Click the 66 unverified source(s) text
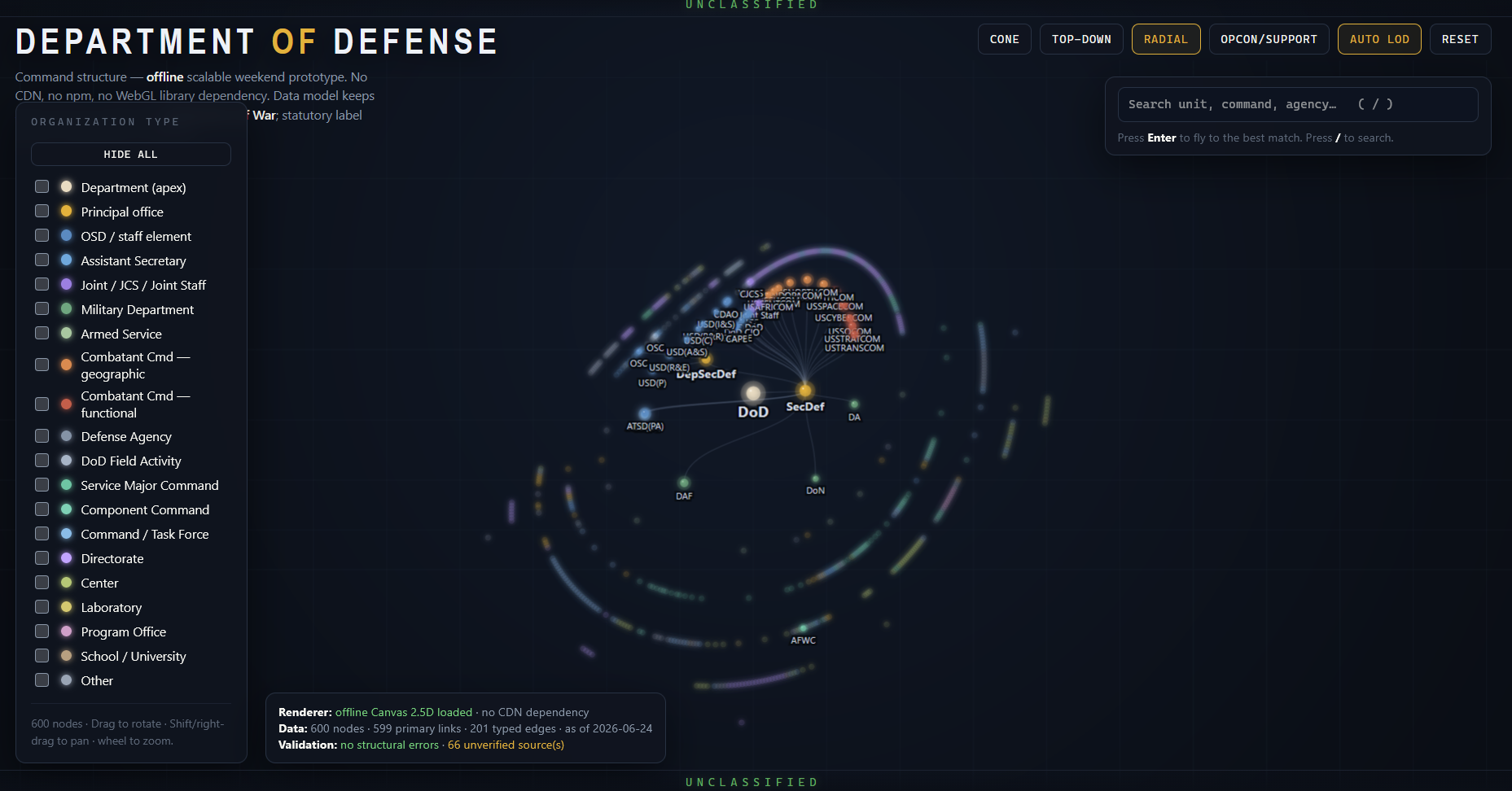 click(506, 745)
